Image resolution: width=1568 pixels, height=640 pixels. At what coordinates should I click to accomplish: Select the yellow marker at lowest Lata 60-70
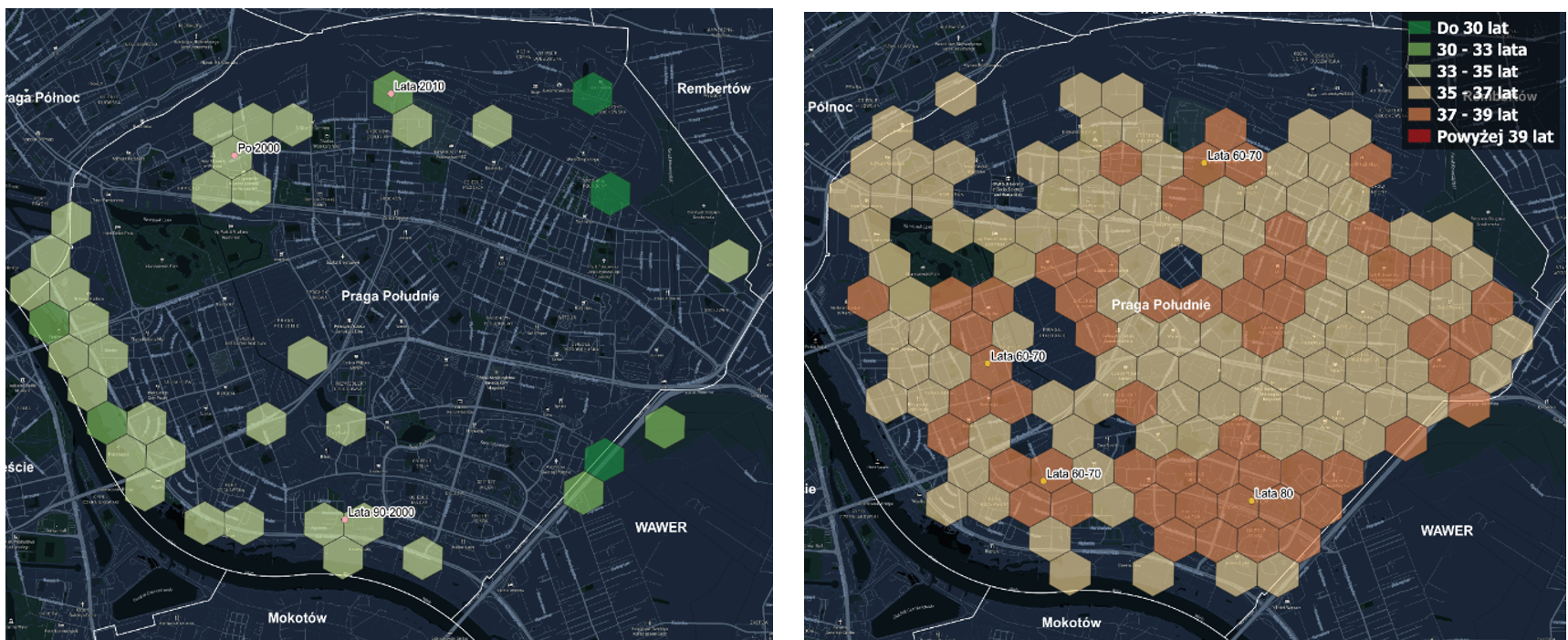click(x=1043, y=480)
